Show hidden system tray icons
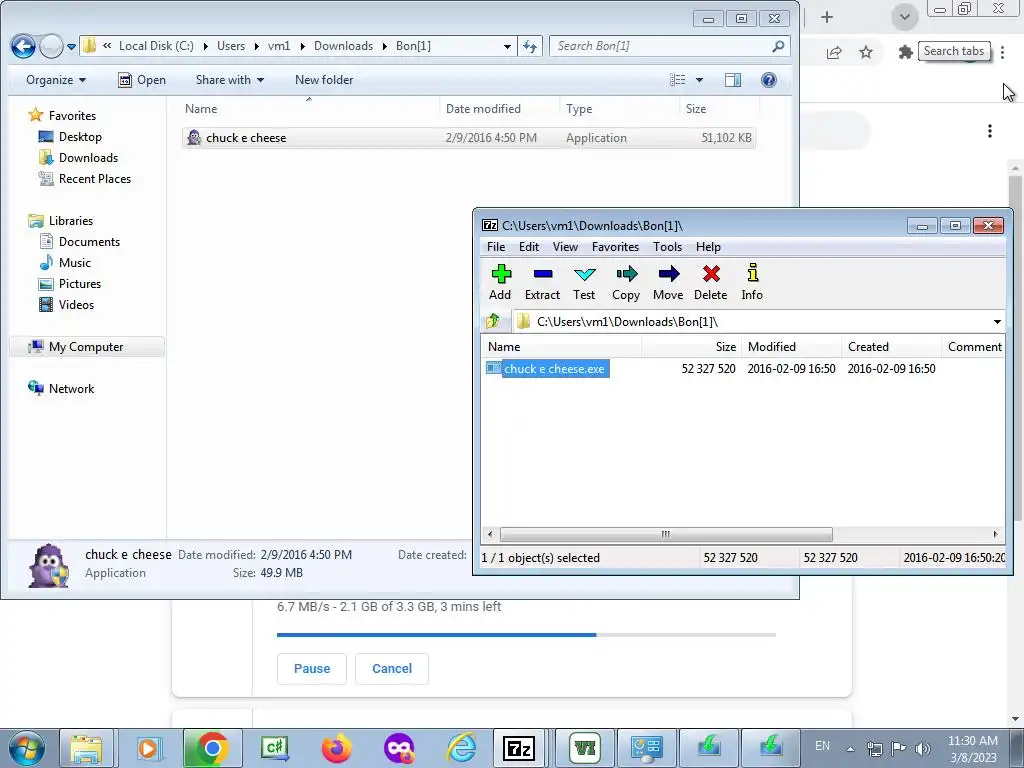This screenshot has width=1024, height=768. 850,749
